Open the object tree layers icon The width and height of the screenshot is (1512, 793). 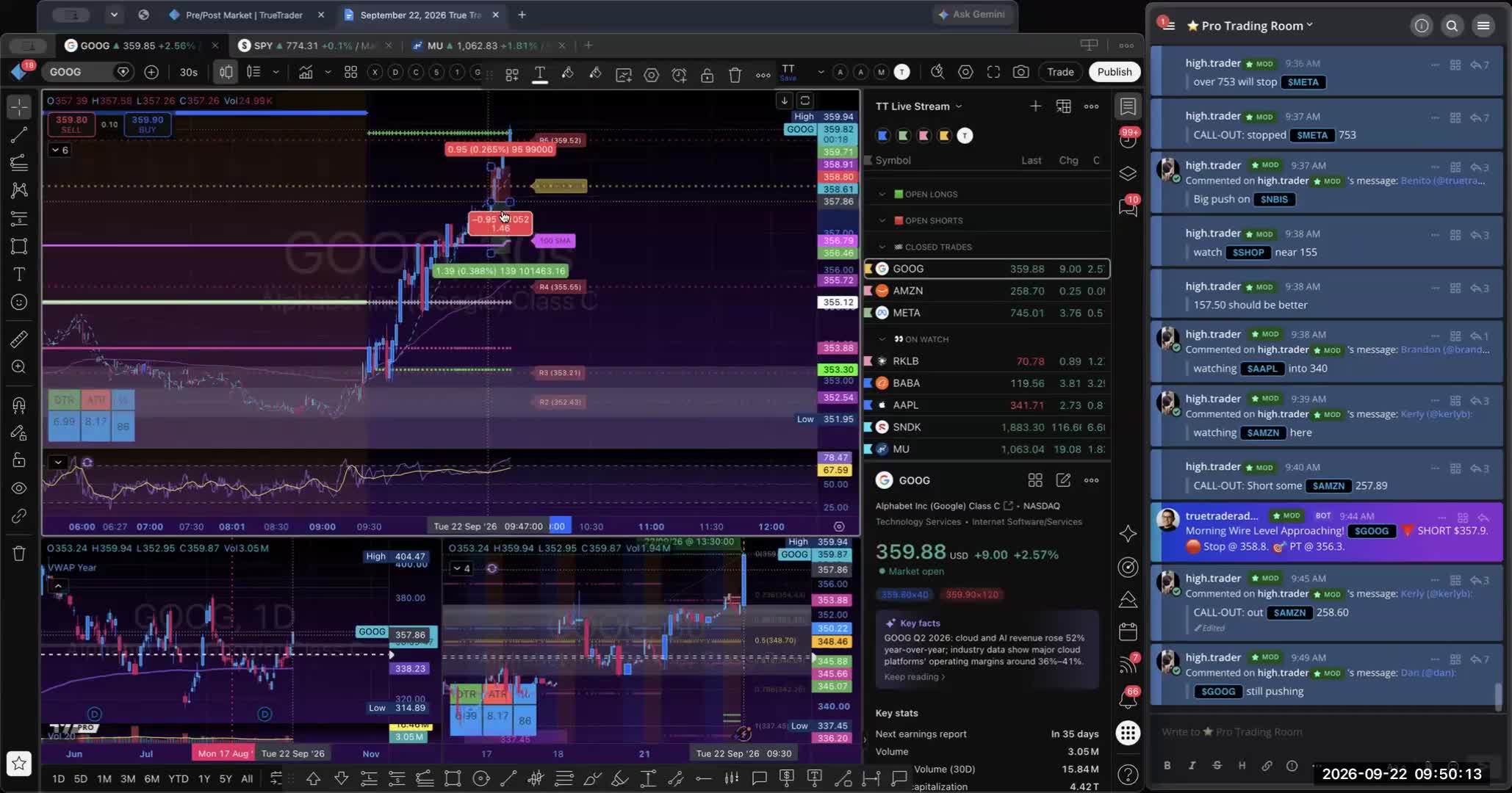[1128, 174]
